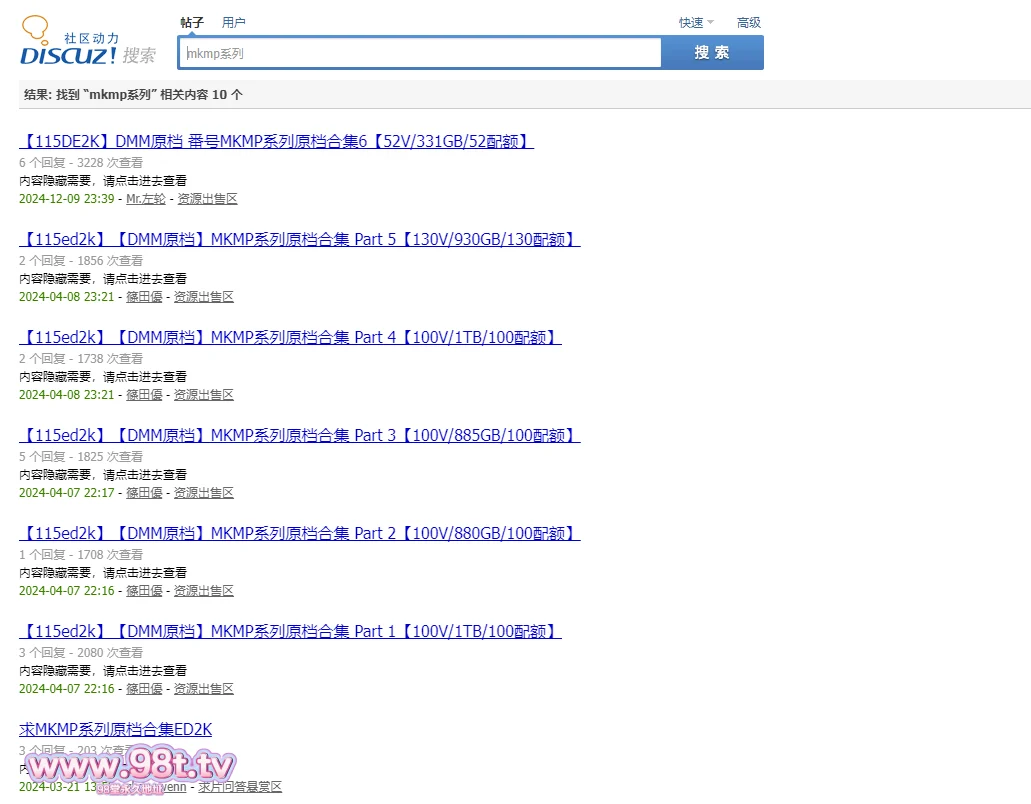The image size is (1031, 804).
Task: View author 篠田優 under Part 5 result
Action: pyautogui.click(x=144, y=297)
